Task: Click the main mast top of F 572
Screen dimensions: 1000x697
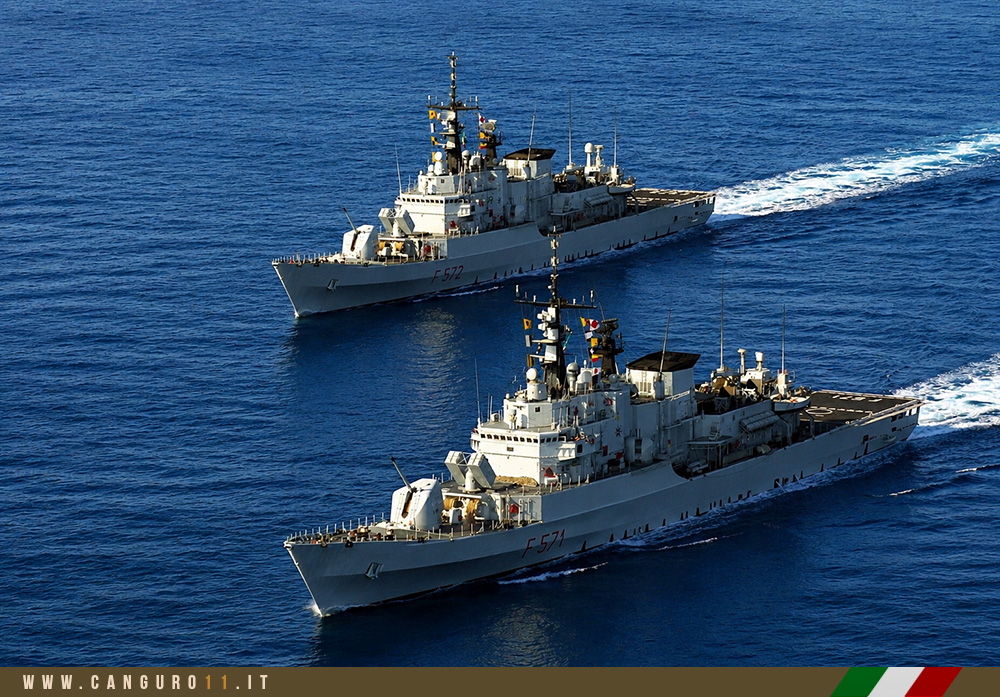Action: (x=453, y=64)
